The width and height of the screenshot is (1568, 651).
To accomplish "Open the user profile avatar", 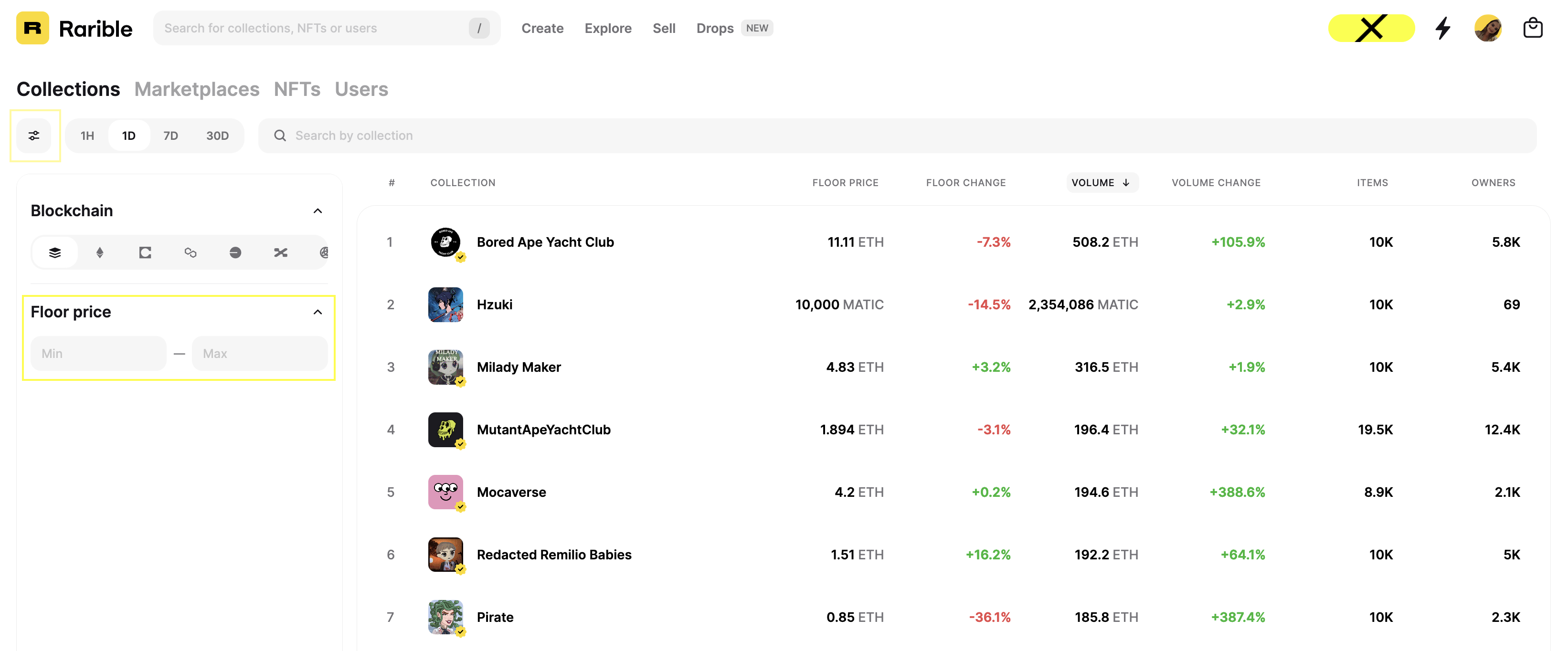I will (1488, 28).
